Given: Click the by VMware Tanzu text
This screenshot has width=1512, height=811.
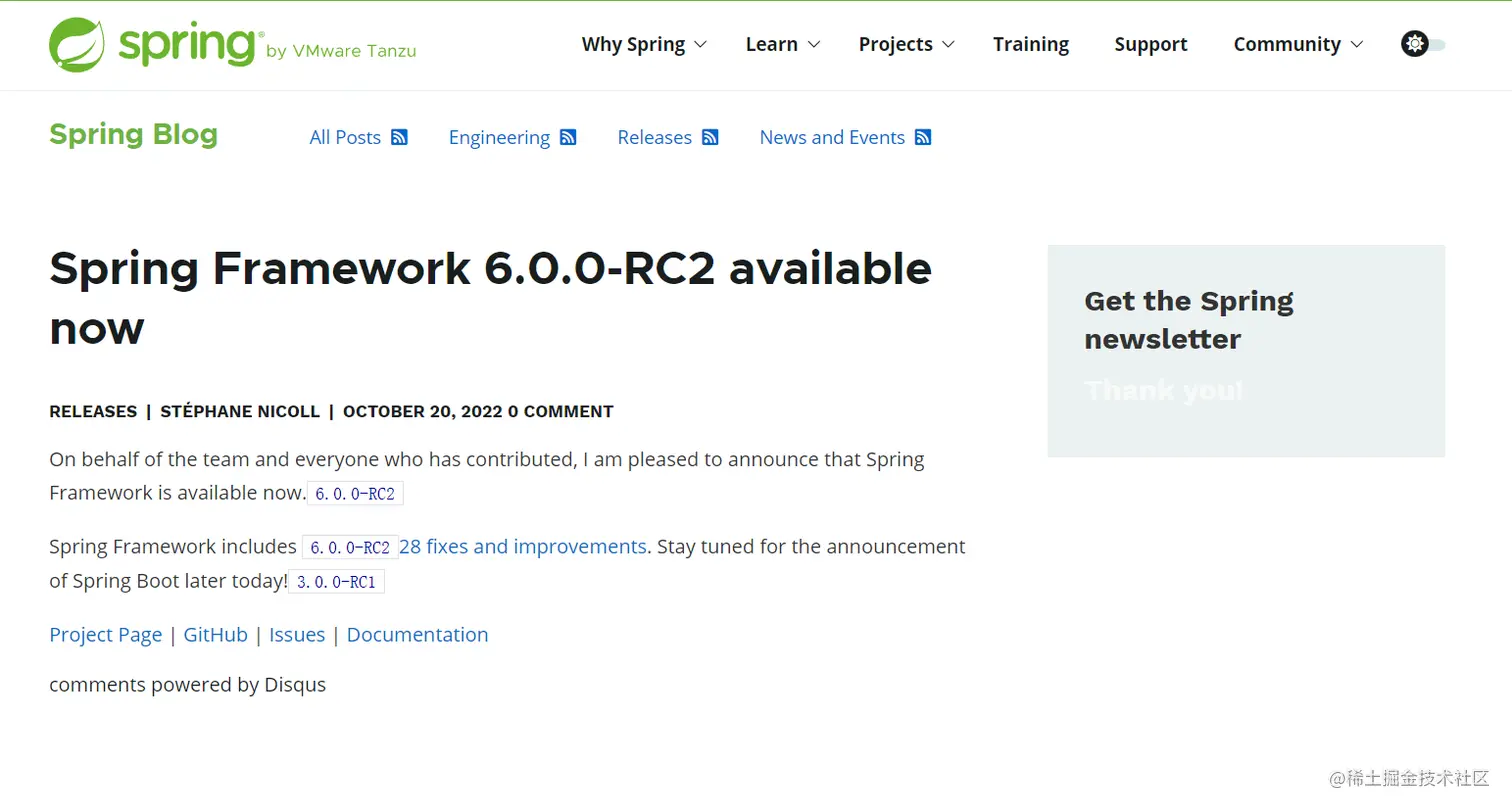Looking at the screenshot, I should pos(341,51).
